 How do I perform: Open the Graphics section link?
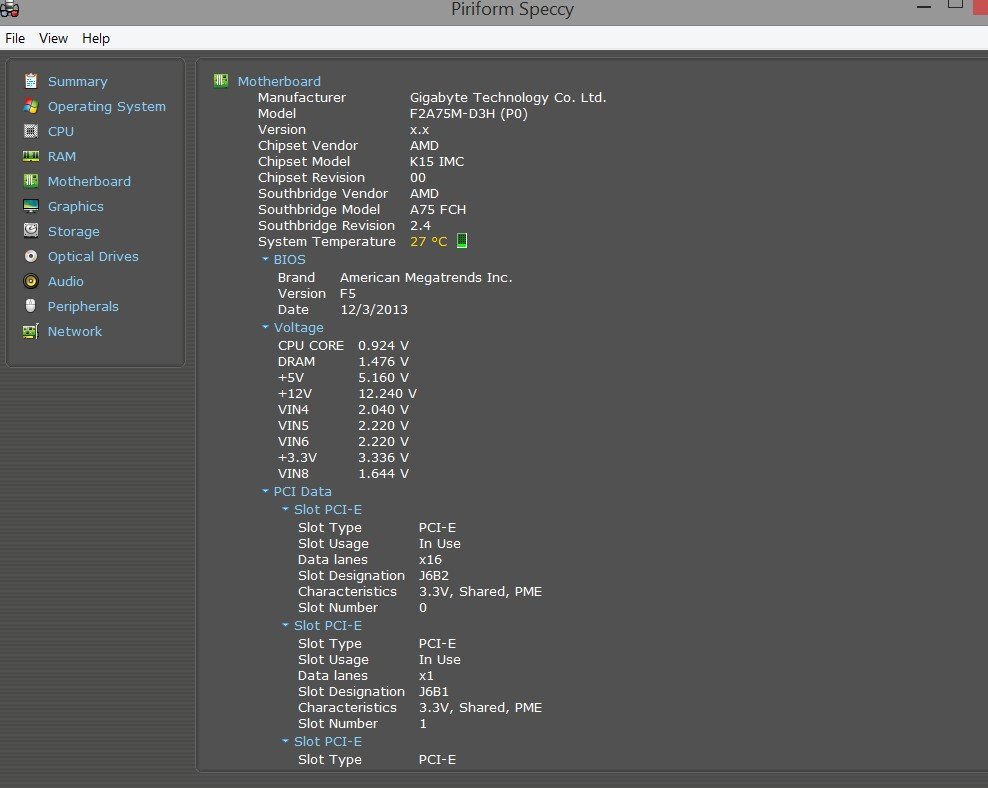click(76, 207)
